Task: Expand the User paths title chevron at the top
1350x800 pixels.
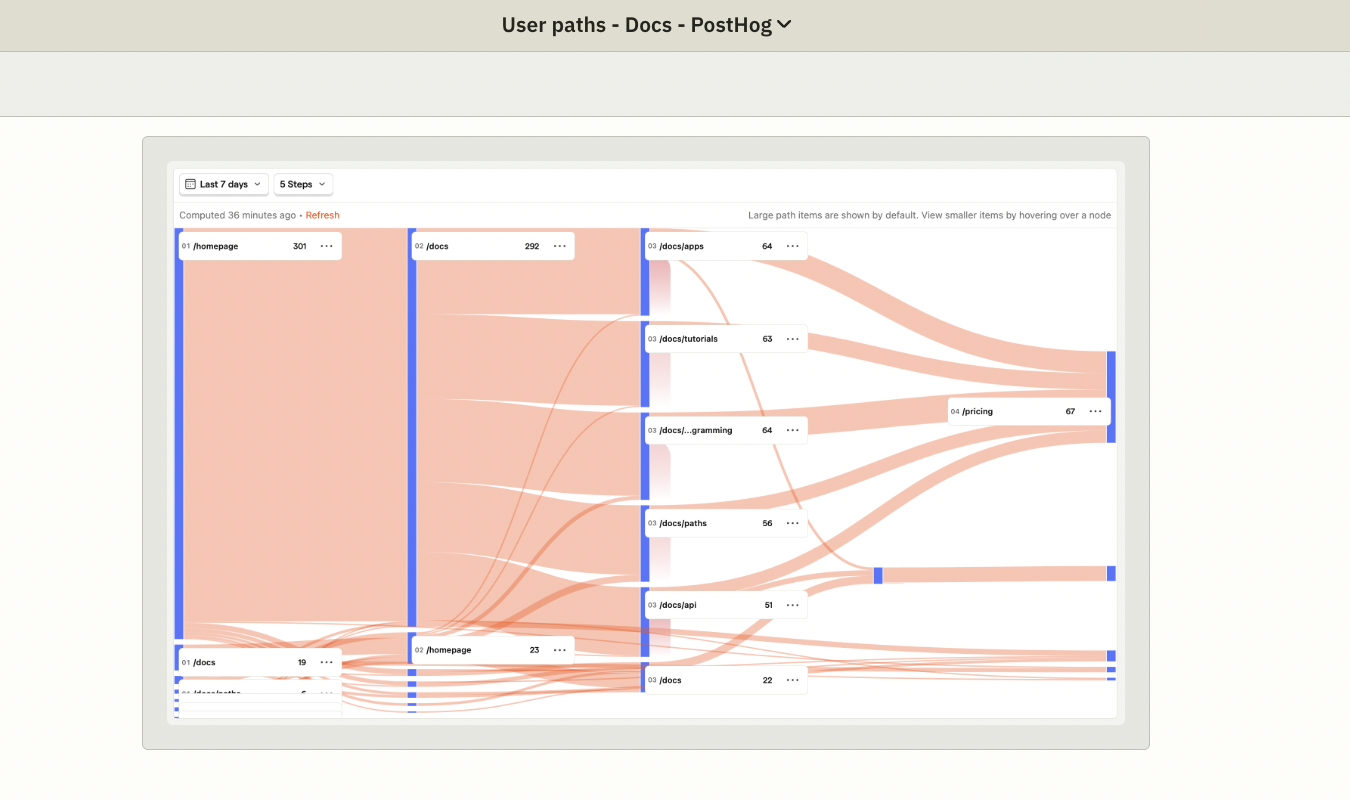Action: coord(786,24)
